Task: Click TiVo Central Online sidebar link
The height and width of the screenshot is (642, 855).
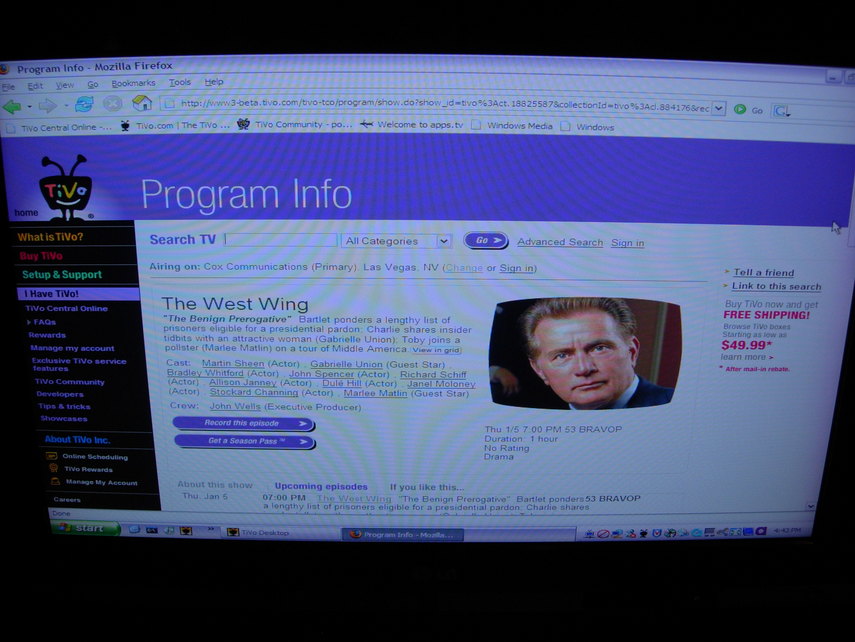Action: (67, 308)
